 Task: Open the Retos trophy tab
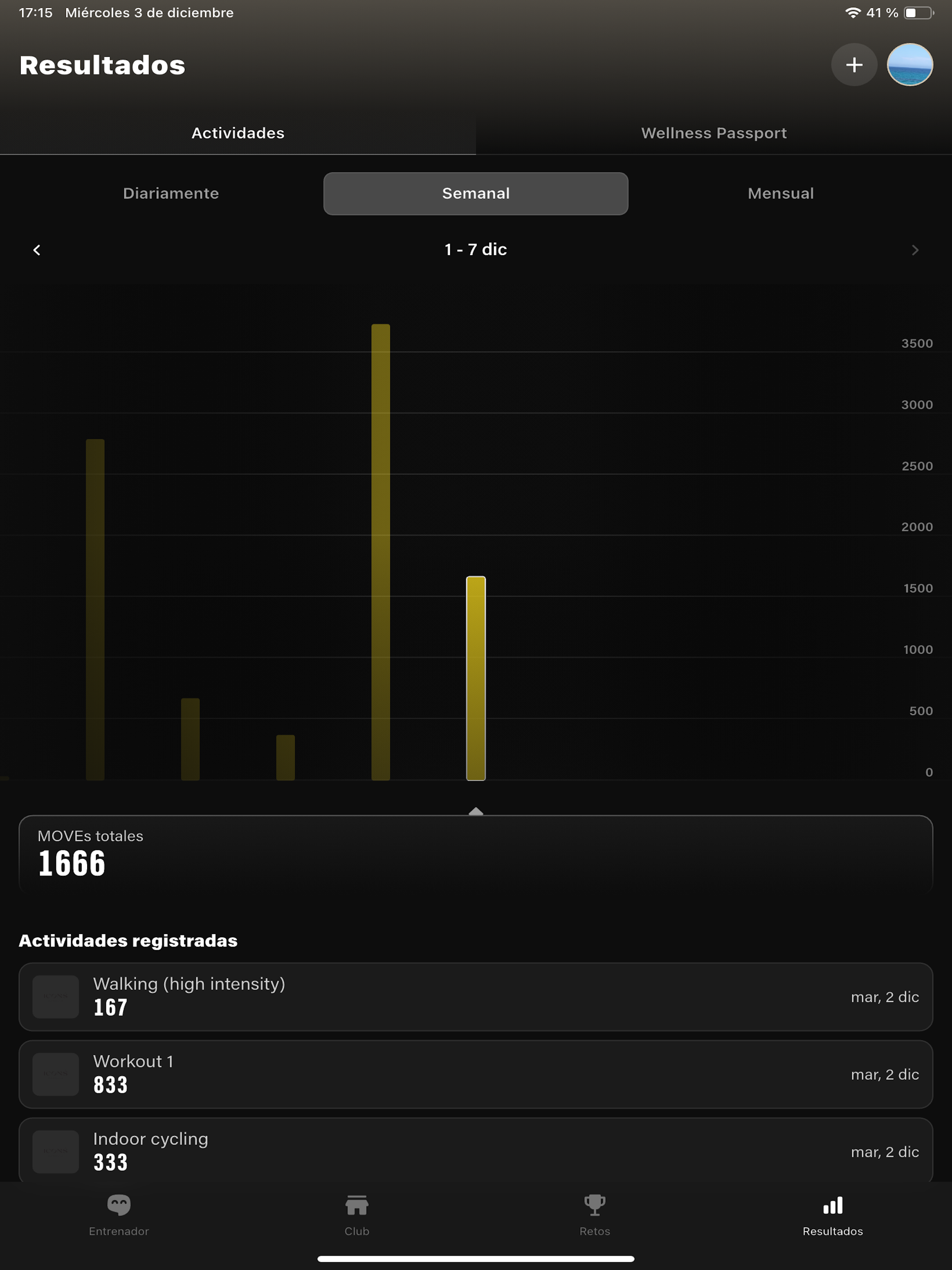pyautogui.click(x=595, y=1216)
